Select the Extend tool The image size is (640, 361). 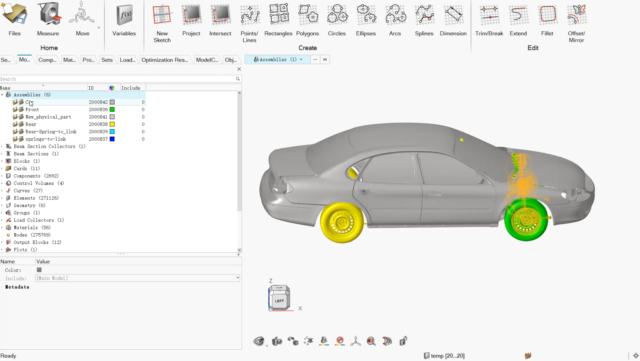[518, 19]
